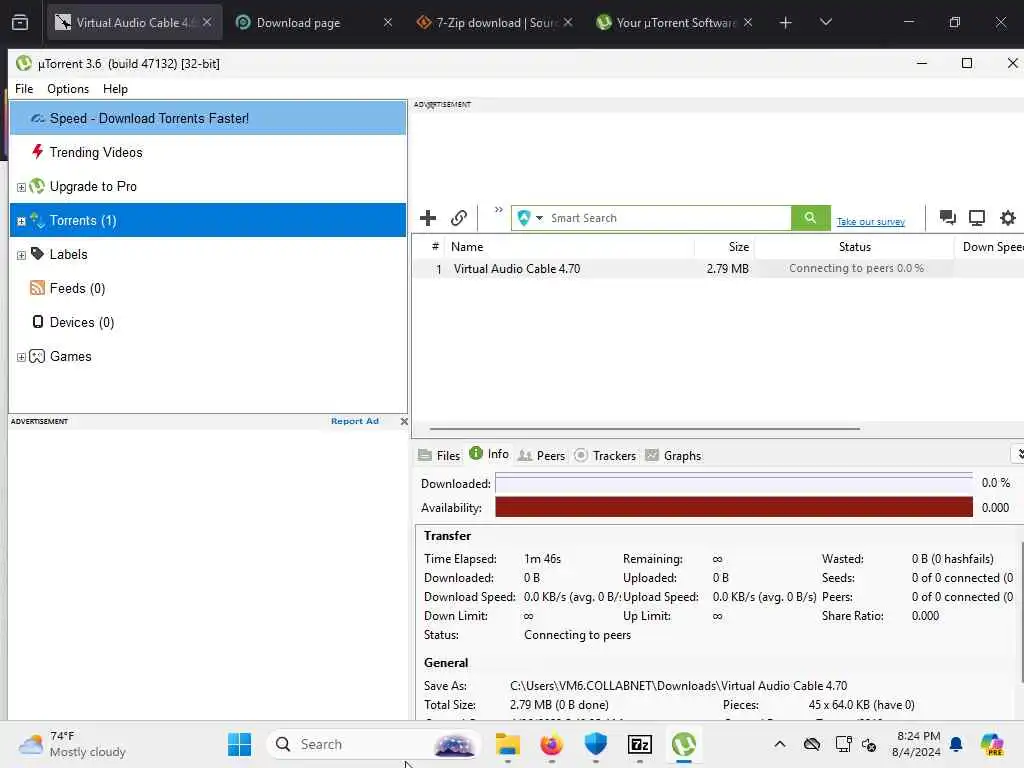The height and width of the screenshot is (768, 1024).
Task: Click the Devices phone icon
Action: click(x=38, y=322)
